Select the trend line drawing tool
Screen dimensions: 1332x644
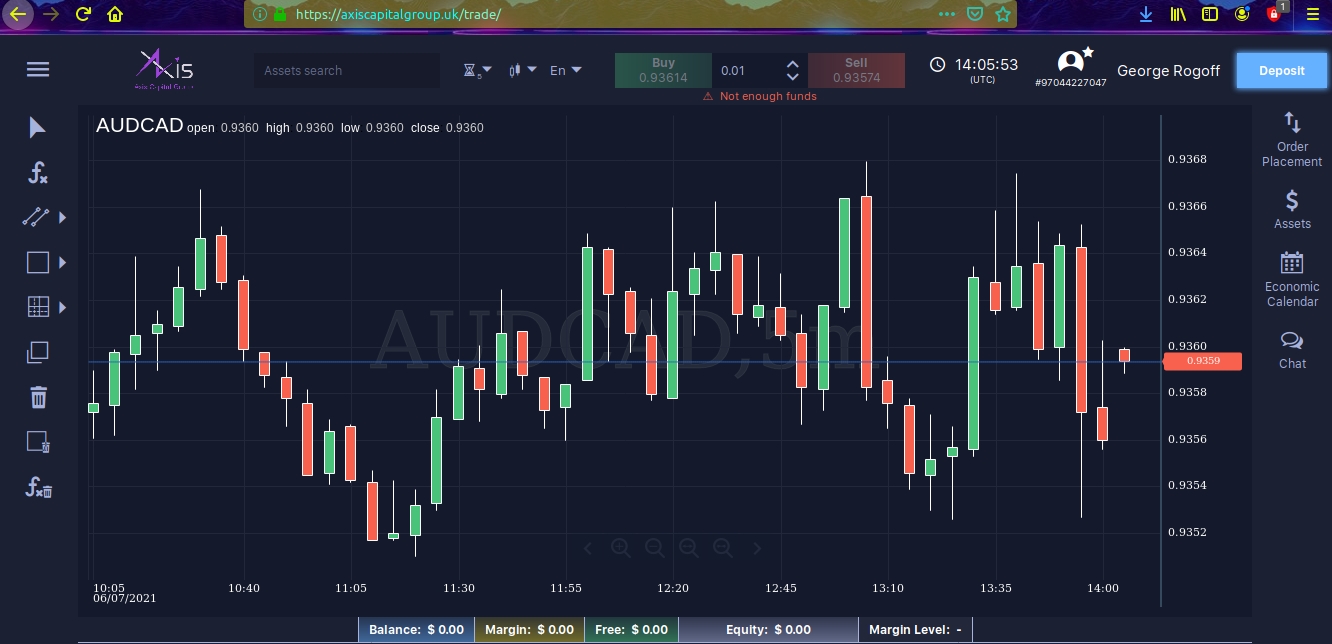click(36, 217)
